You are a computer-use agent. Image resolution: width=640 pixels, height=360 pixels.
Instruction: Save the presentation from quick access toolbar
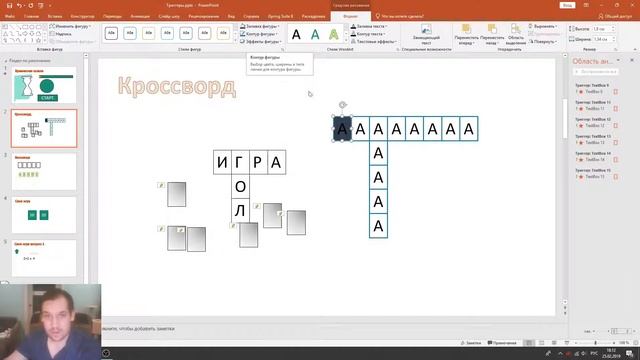(x=9, y=5)
